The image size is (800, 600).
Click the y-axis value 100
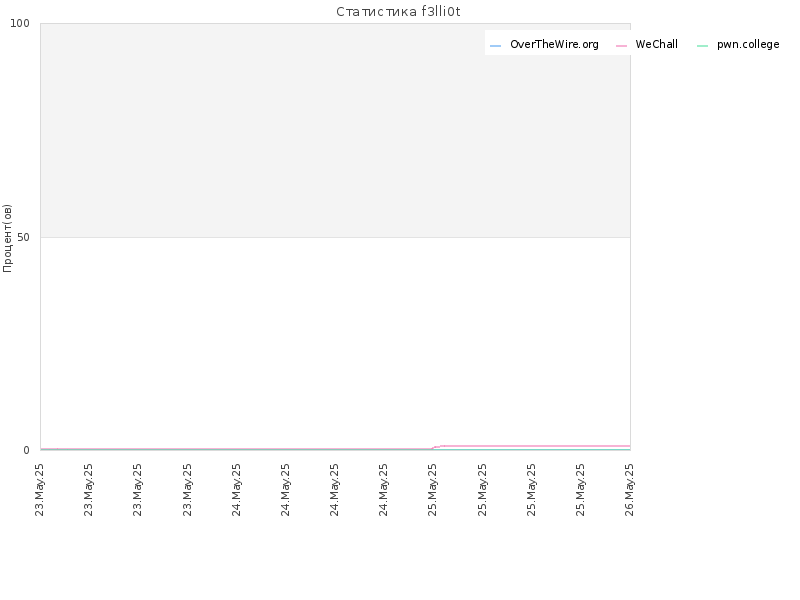pos(20,23)
